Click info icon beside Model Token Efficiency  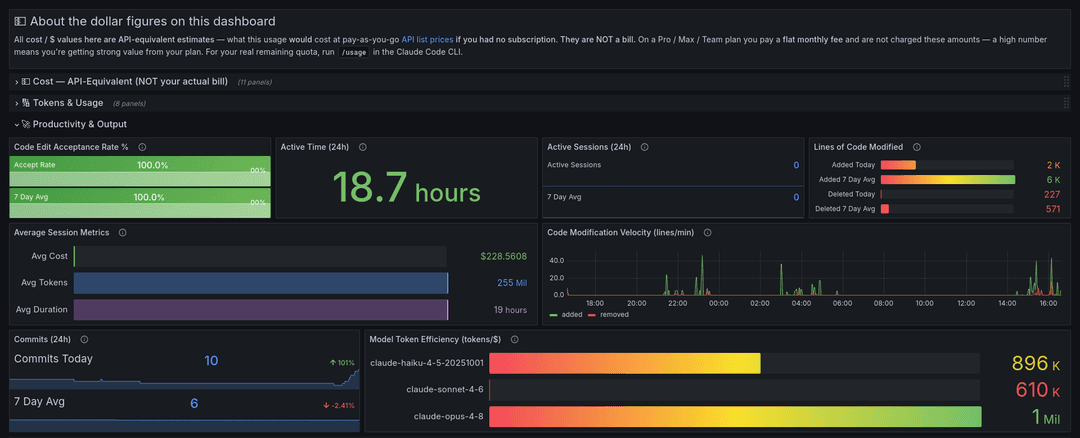point(515,340)
